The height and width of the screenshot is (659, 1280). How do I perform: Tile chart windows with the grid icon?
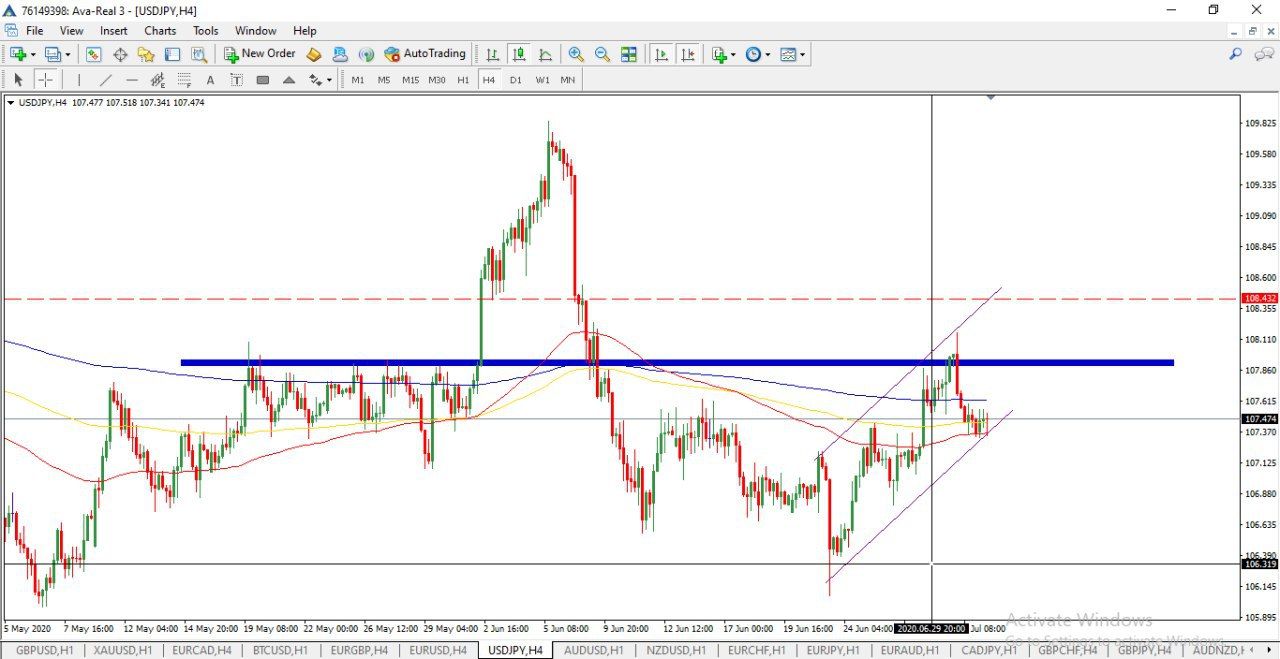(628, 54)
